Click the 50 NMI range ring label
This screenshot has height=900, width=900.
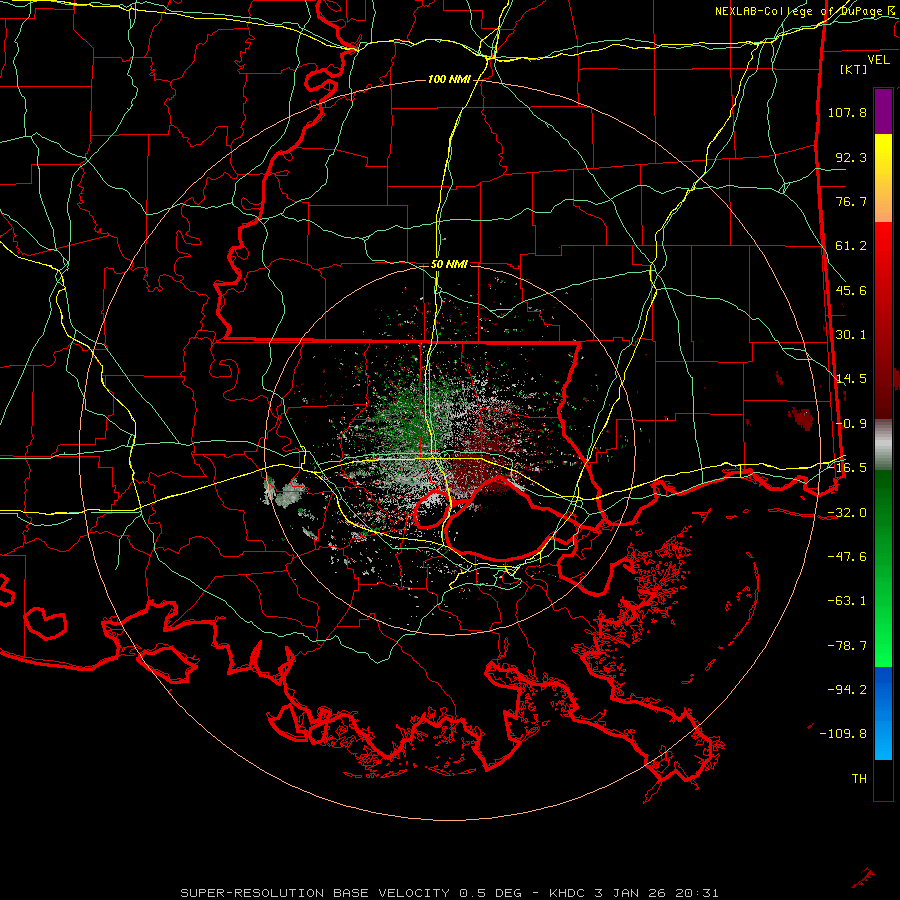(449, 265)
